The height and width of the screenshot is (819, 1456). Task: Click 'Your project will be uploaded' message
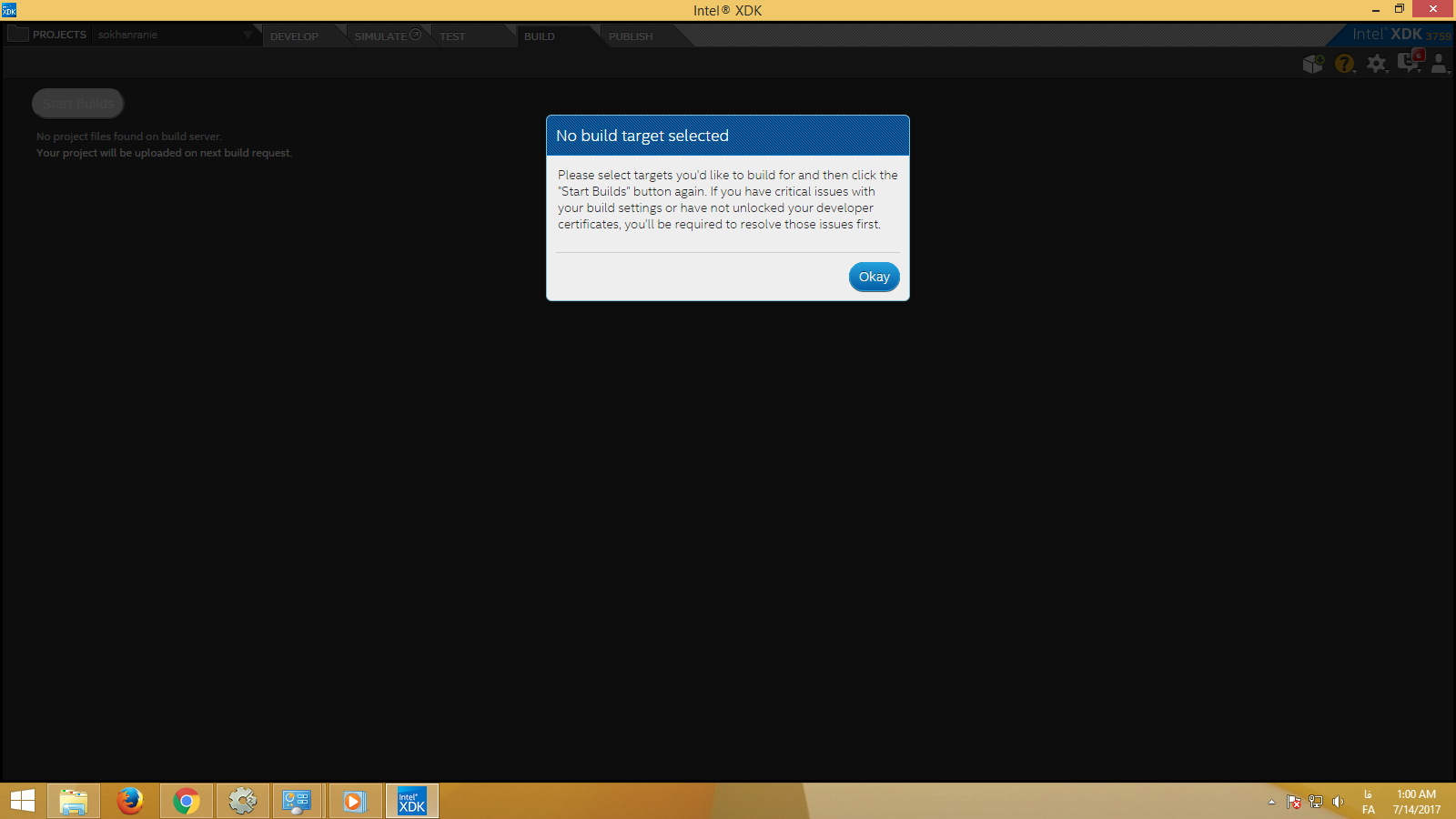pos(164,153)
